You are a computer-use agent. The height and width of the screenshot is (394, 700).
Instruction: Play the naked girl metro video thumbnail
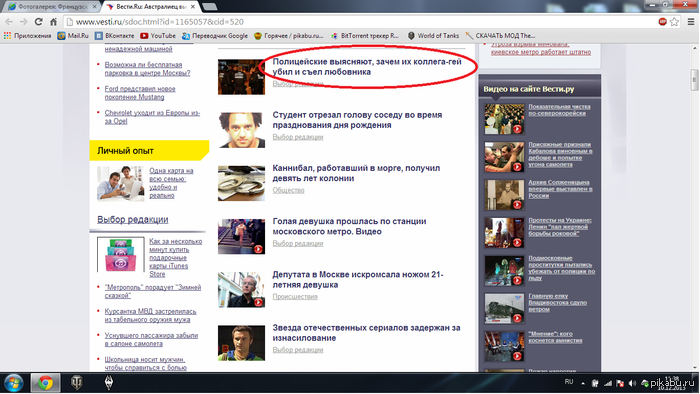click(x=242, y=236)
